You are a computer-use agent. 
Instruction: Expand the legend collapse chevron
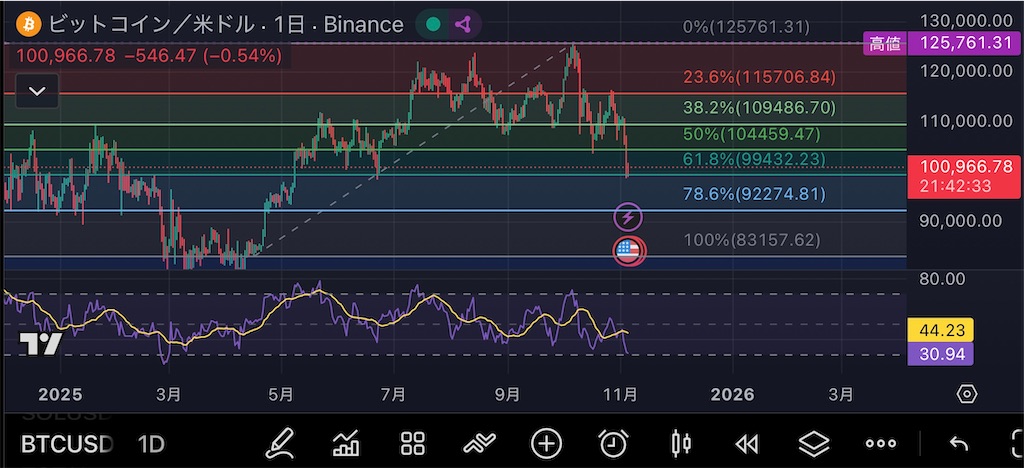pos(37,91)
